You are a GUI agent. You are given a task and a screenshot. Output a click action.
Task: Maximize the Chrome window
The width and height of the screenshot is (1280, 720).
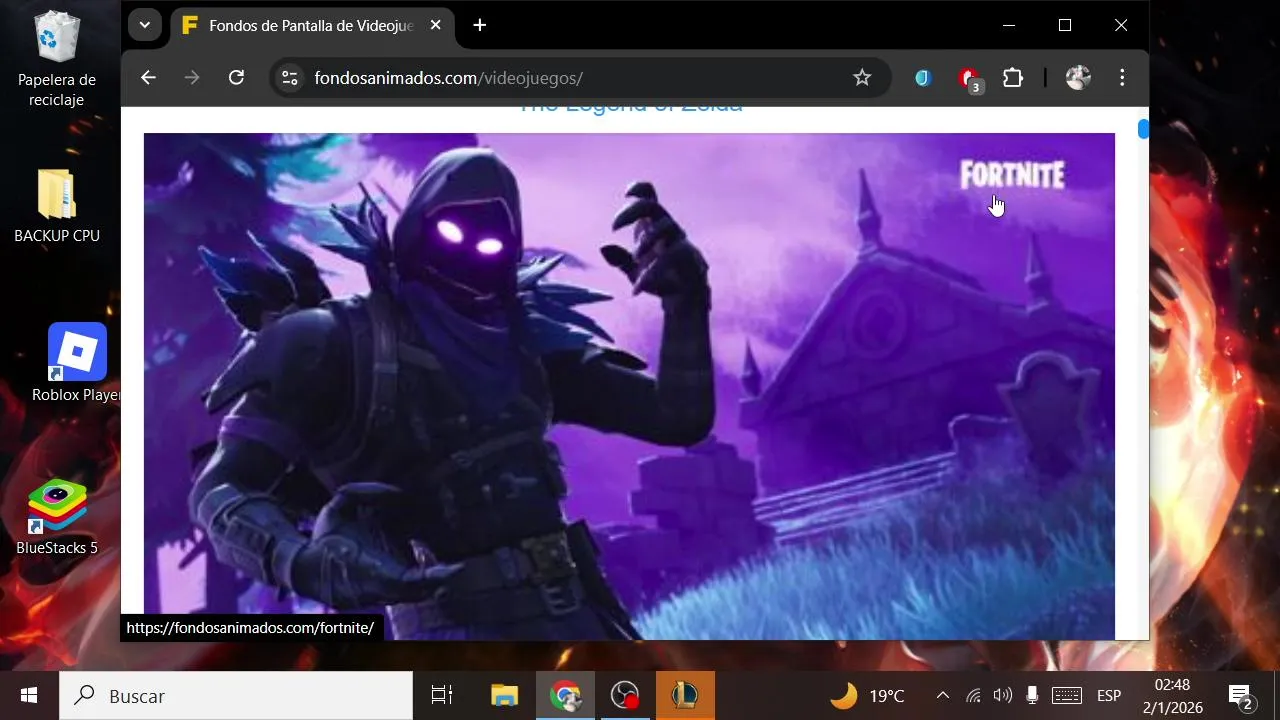1065,25
